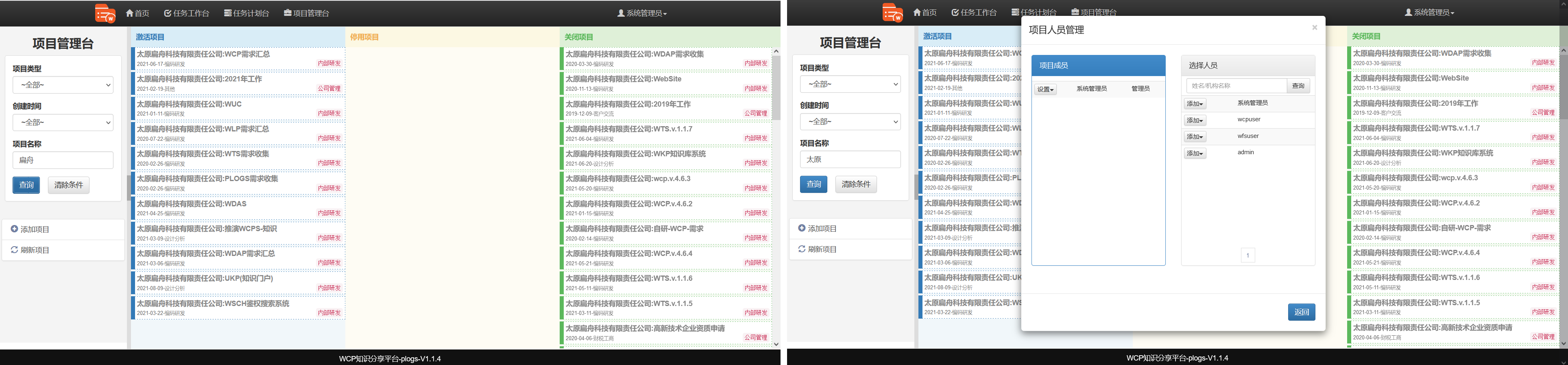Open the 设置 dropdown in the 项目成员 panel
This screenshot has width=1568, height=365.
pyautogui.click(x=1045, y=90)
